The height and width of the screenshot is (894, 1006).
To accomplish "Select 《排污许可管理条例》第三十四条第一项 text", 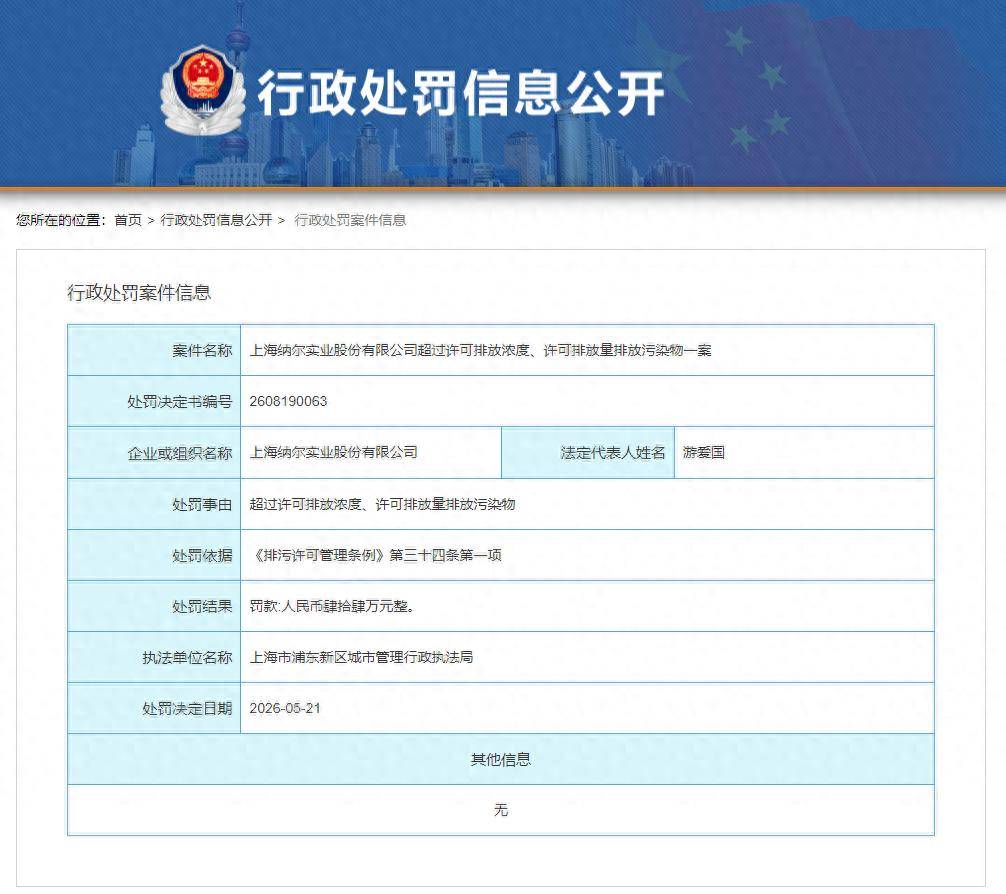I will click(x=375, y=555).
